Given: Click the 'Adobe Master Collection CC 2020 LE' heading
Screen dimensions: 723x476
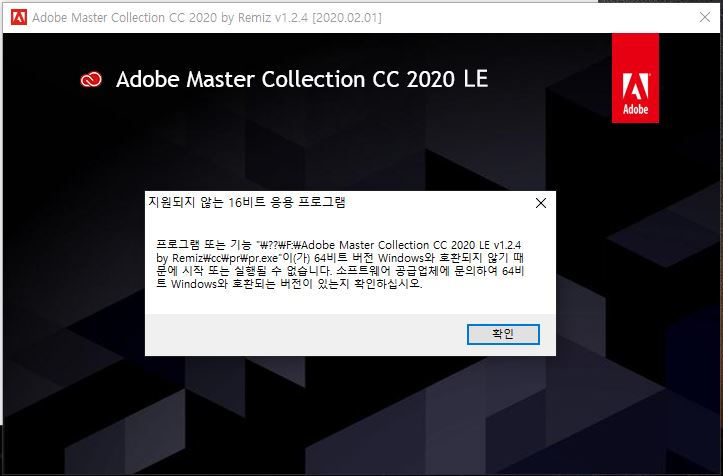Looking at the screenshot, I should (x=302, y=79).
